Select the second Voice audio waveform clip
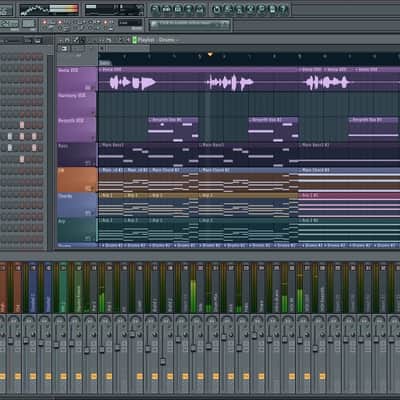This screenshot has width=400, height=400. pyautogui.click(x=229, y=82)
